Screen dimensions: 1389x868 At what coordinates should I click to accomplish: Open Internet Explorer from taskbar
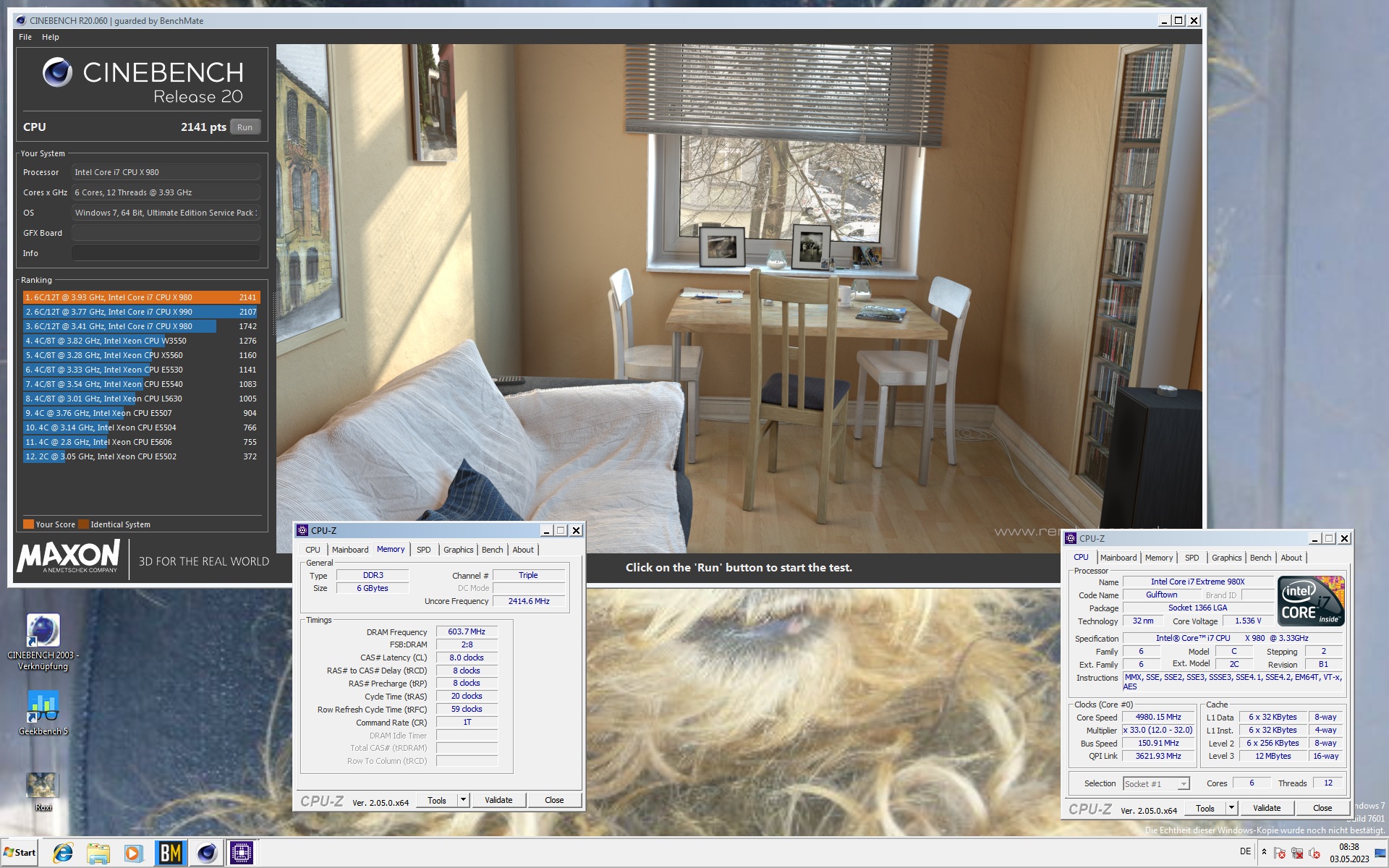coord(63,854)
